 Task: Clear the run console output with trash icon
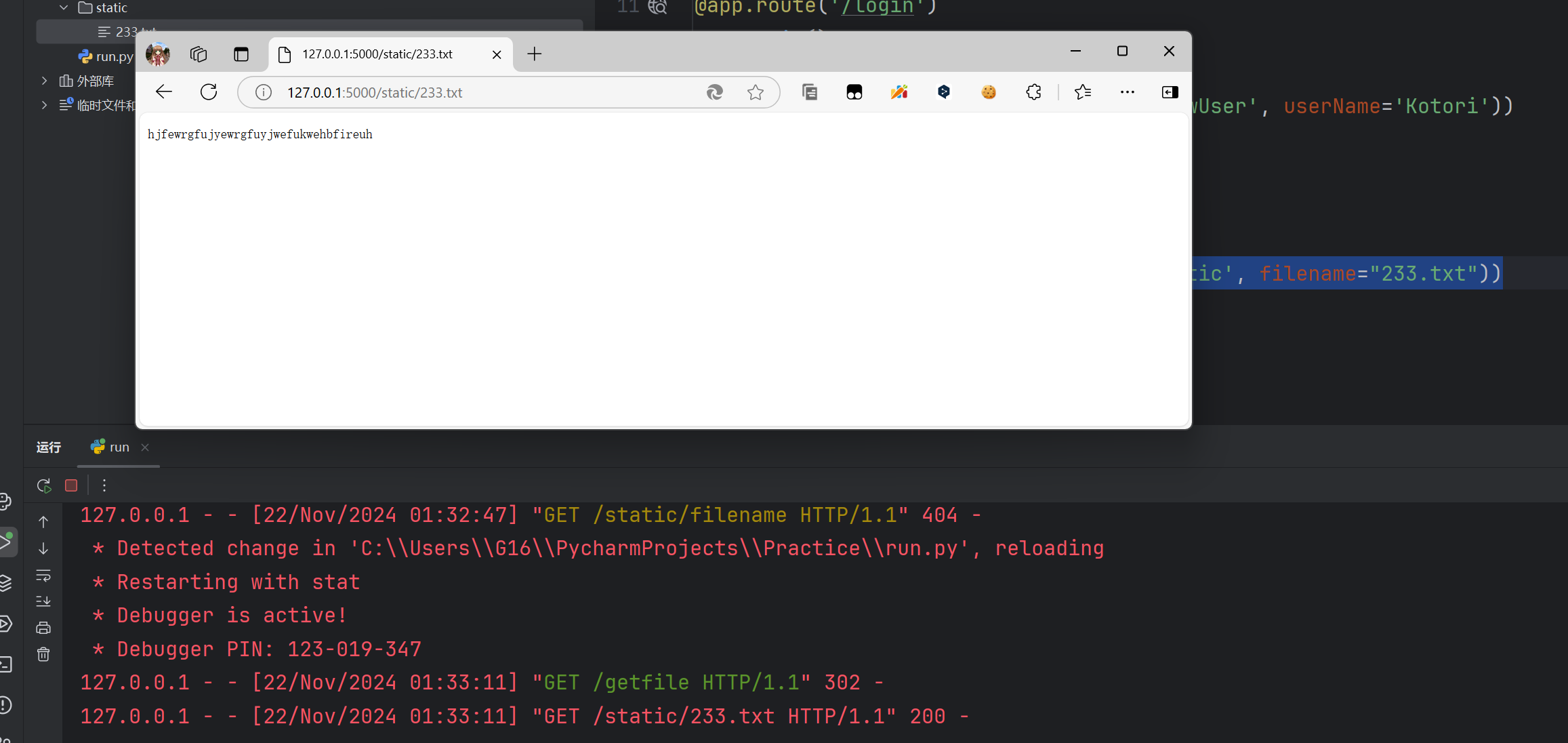[x=43, y=654]
